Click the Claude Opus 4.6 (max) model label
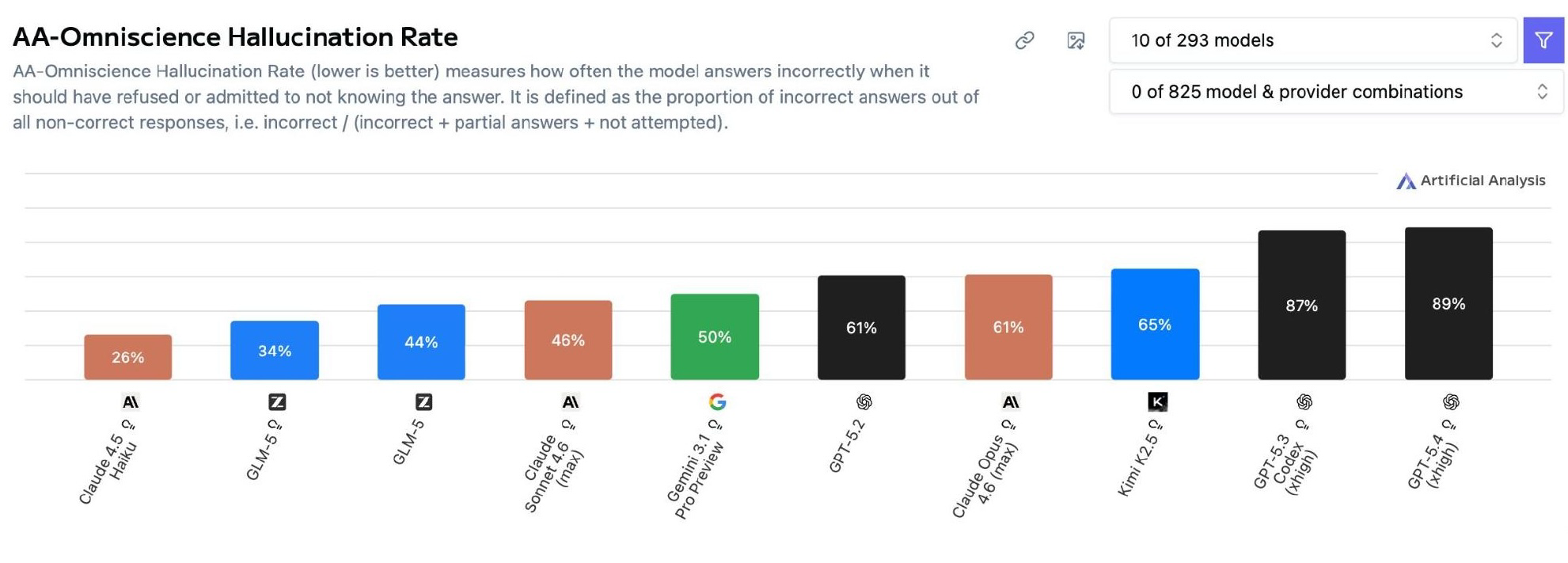This screenshot has width=1568, height=563. pyautogui.click(x=985, y=479)
